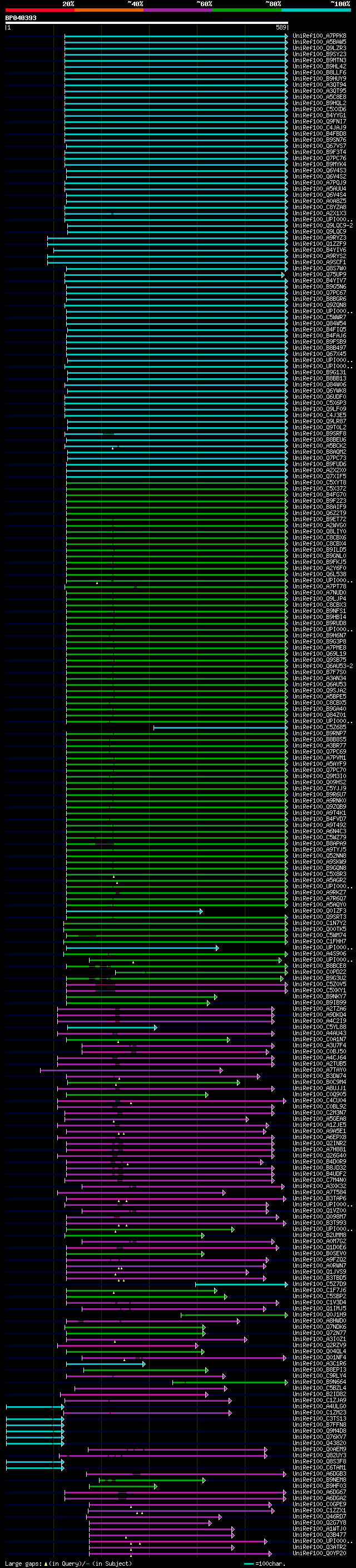Click the purple ~60% identity legend bar

[177, 11]
